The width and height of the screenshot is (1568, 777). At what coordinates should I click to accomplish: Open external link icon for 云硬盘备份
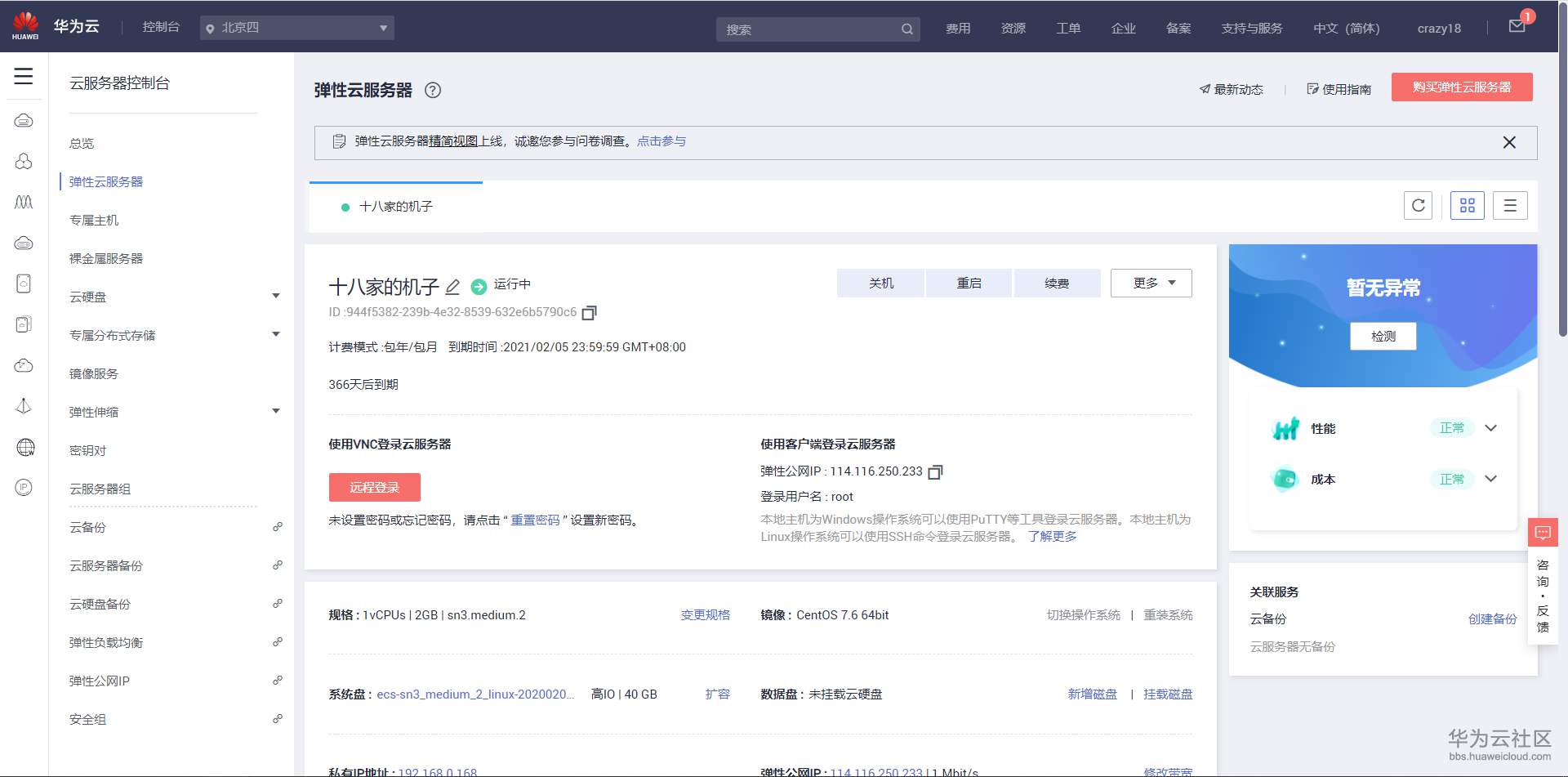coord(278,604)
